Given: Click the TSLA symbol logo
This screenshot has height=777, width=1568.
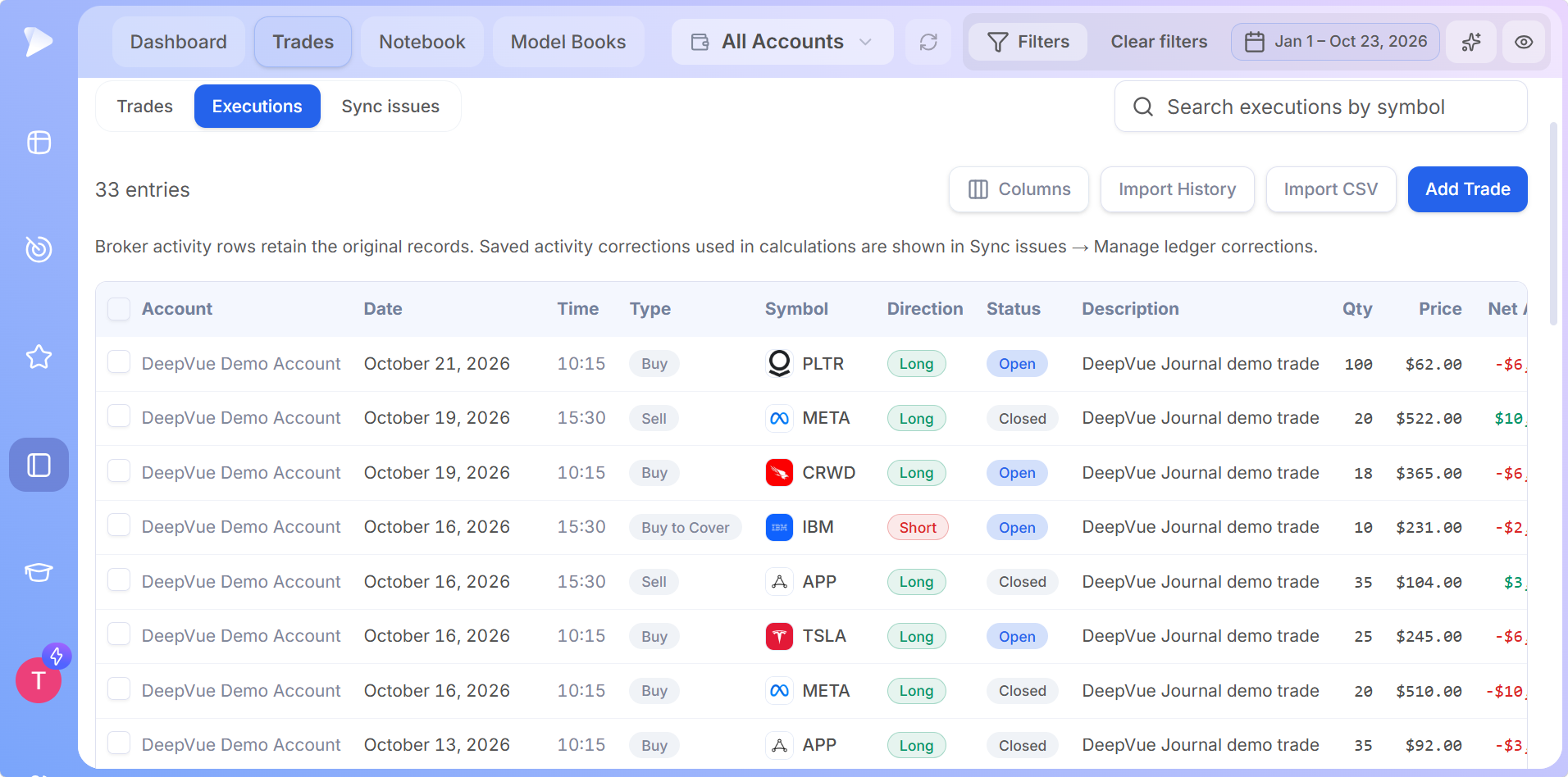Looking at the screenshot, I should 779,636.
